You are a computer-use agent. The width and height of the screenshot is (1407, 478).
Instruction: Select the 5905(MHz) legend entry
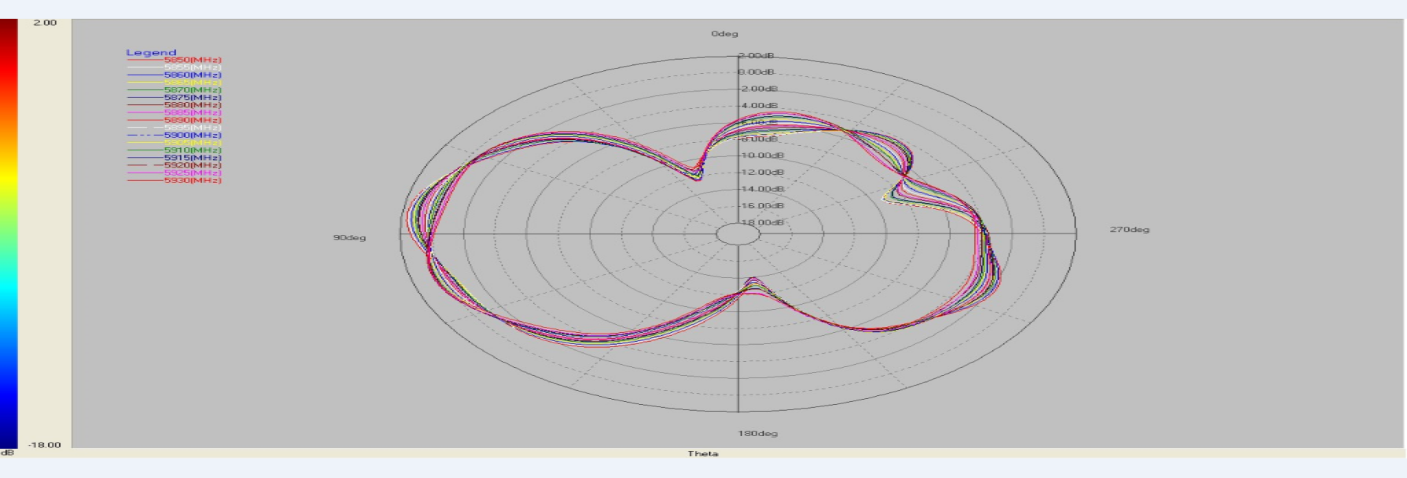point(174,142)
